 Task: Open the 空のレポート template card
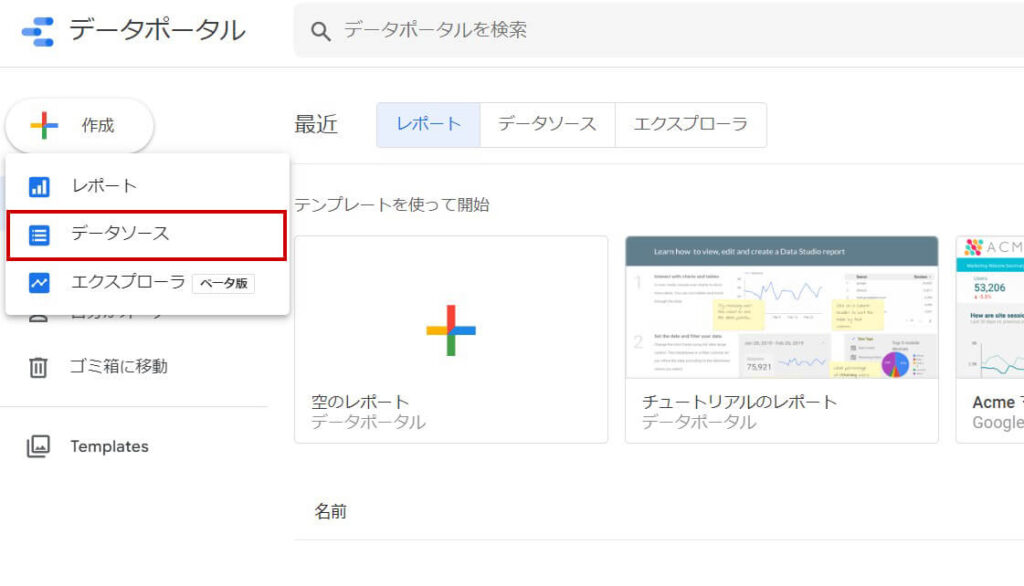451,340
